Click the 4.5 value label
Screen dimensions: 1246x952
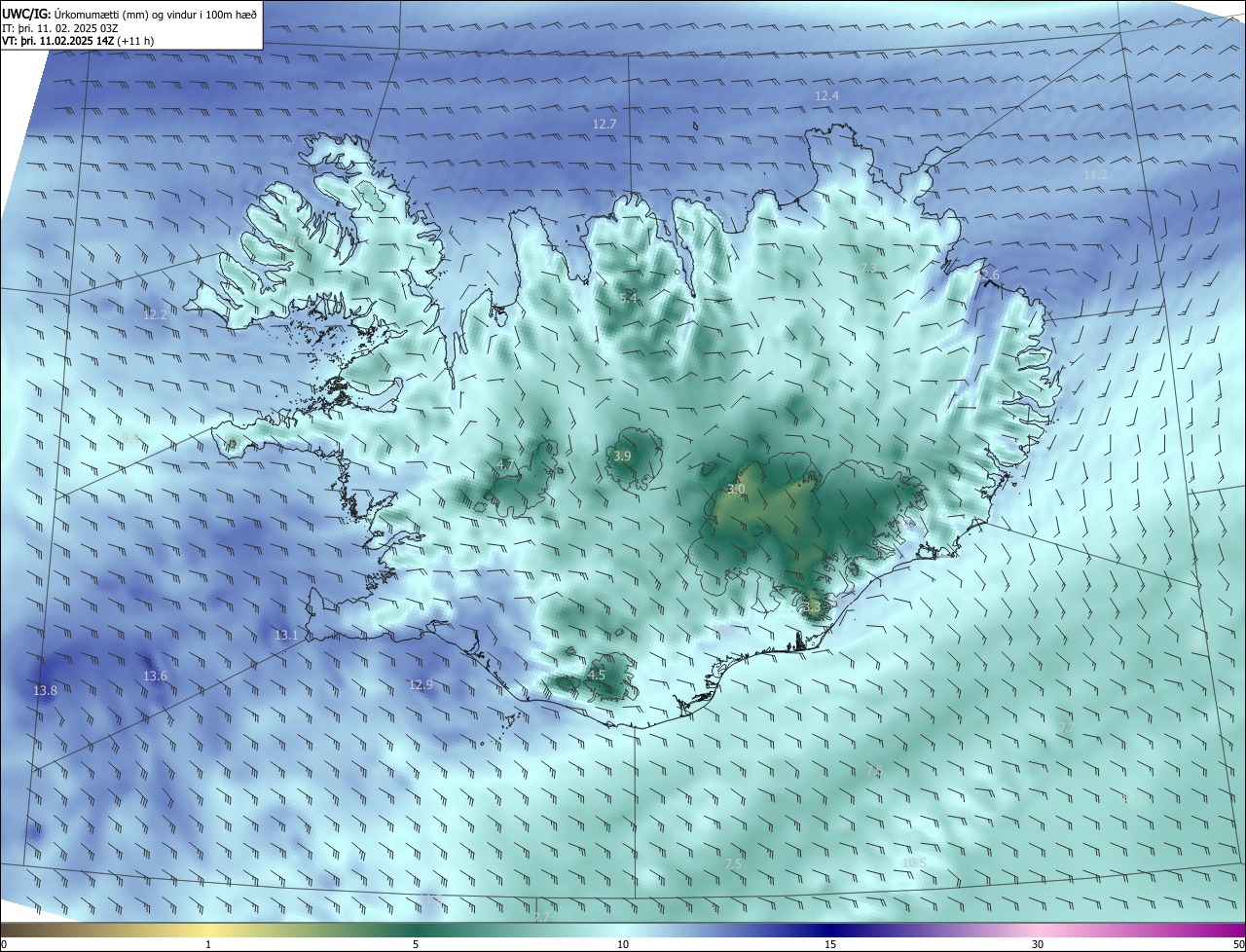pos(597,675)
